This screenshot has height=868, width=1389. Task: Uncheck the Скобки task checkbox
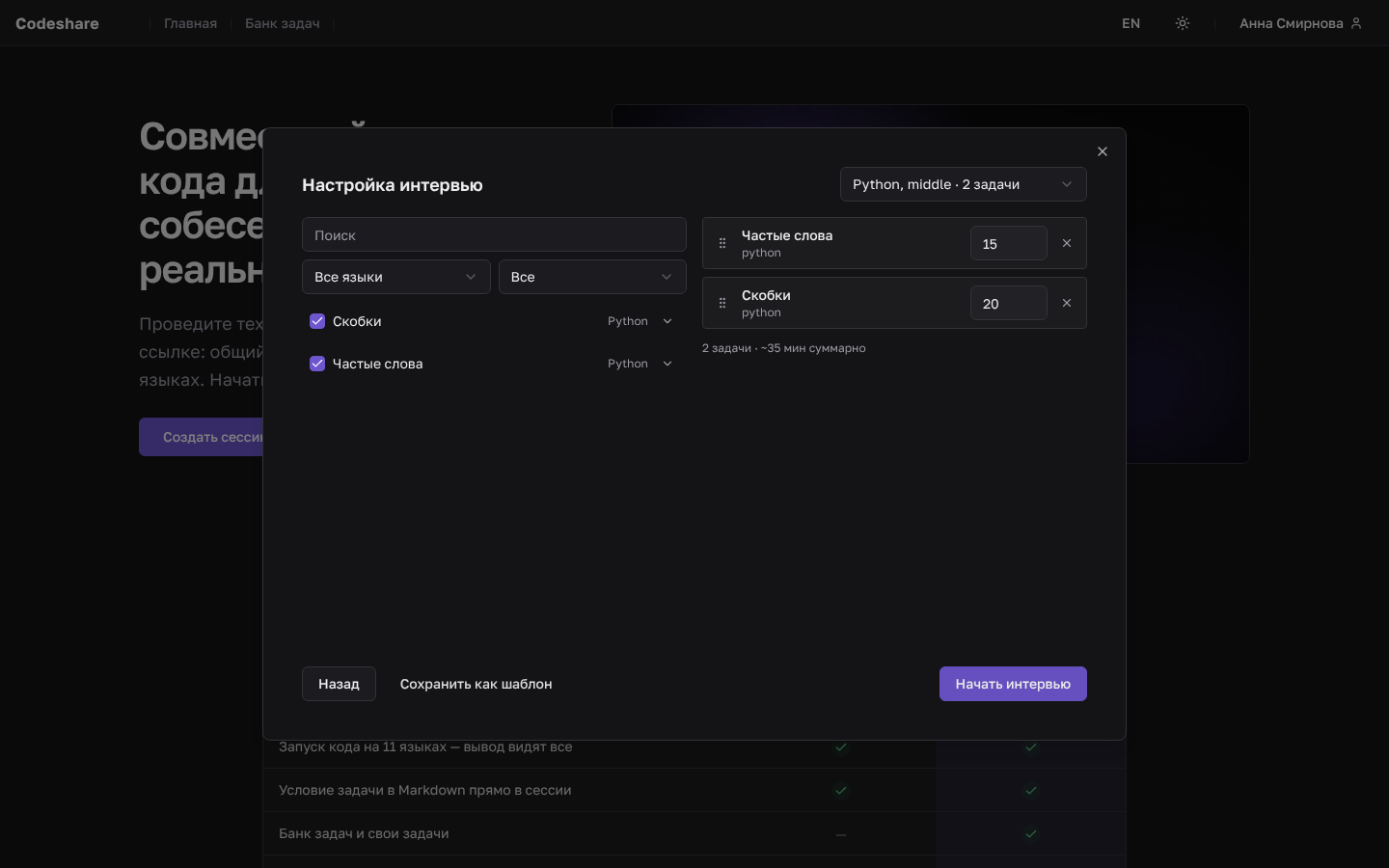pyautogui.click(x=317, y=321)
